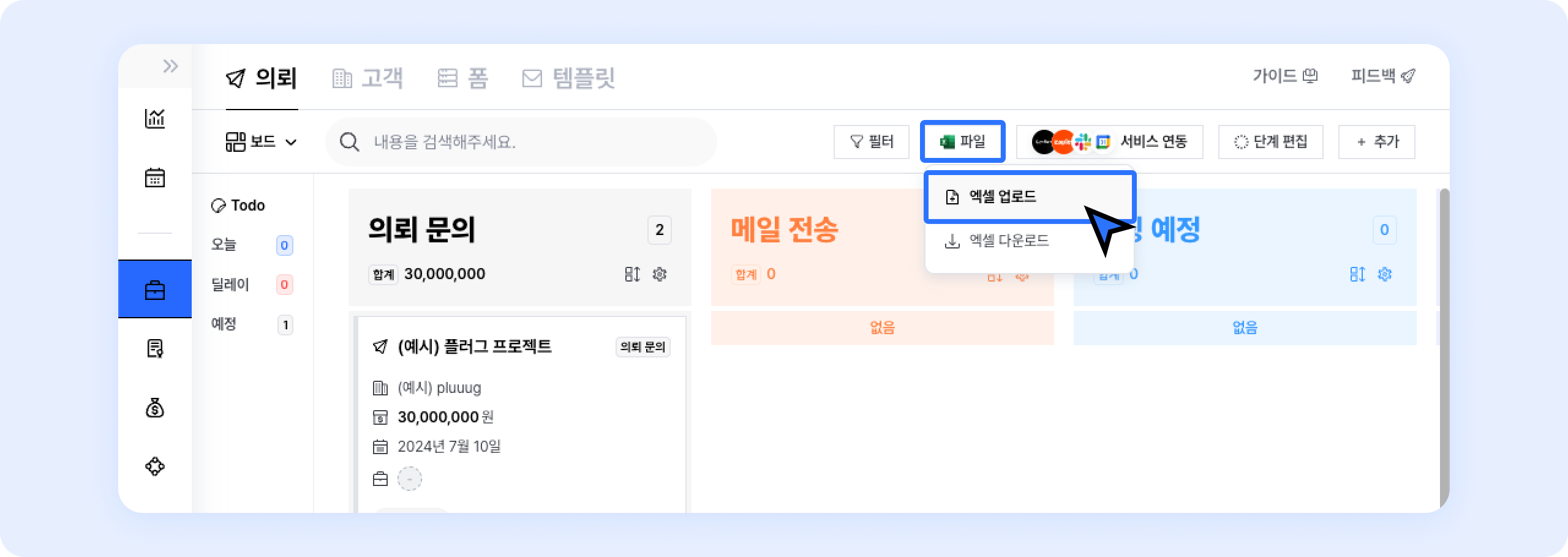Image resolution: width=1568 pixels, height=557 pixels.
Task: Click the 단계 편집 button
Action: (x=1271, y=142)
